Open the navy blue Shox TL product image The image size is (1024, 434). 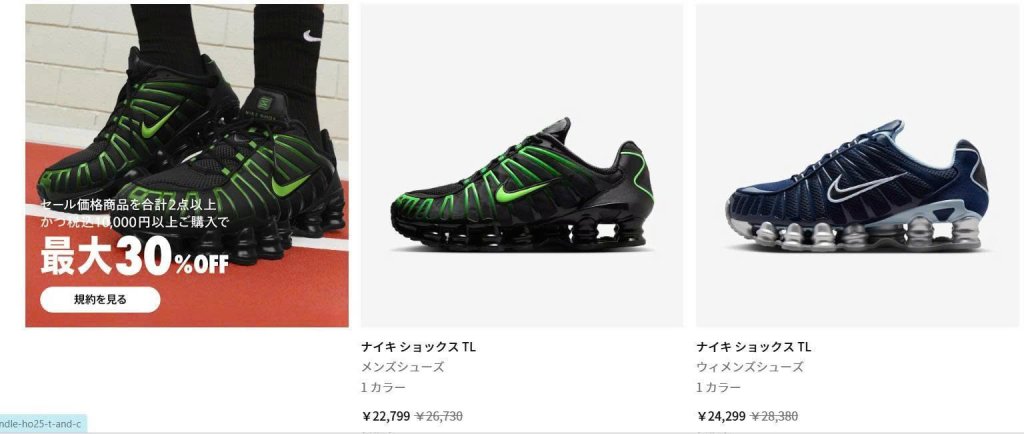tap(857, 166)
